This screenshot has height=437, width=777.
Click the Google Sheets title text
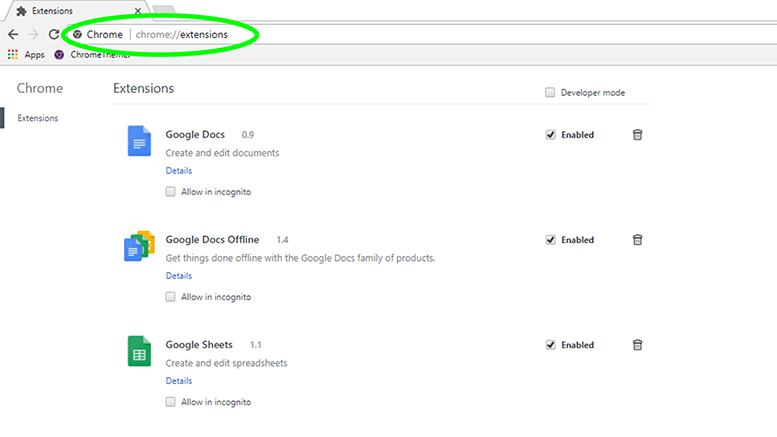pos(199,345)
